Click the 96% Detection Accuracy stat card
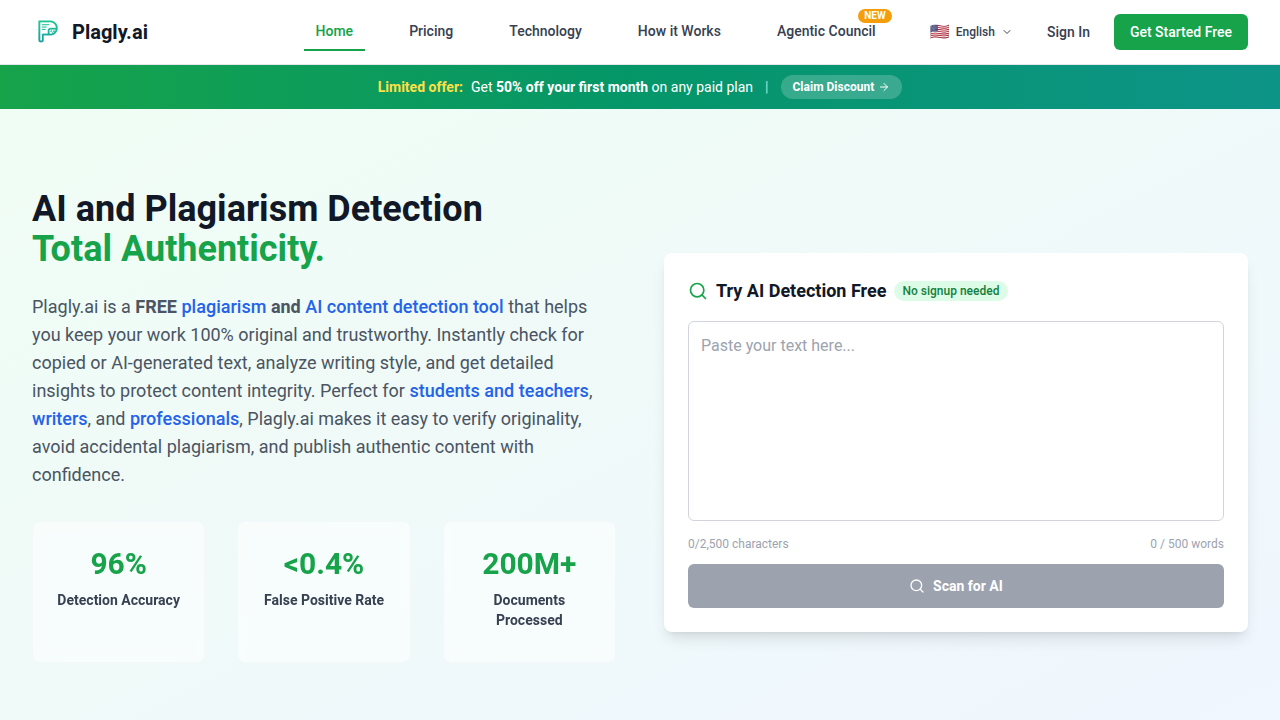The width and height of the screenshot is (1280, 720). tap(118, 592)
